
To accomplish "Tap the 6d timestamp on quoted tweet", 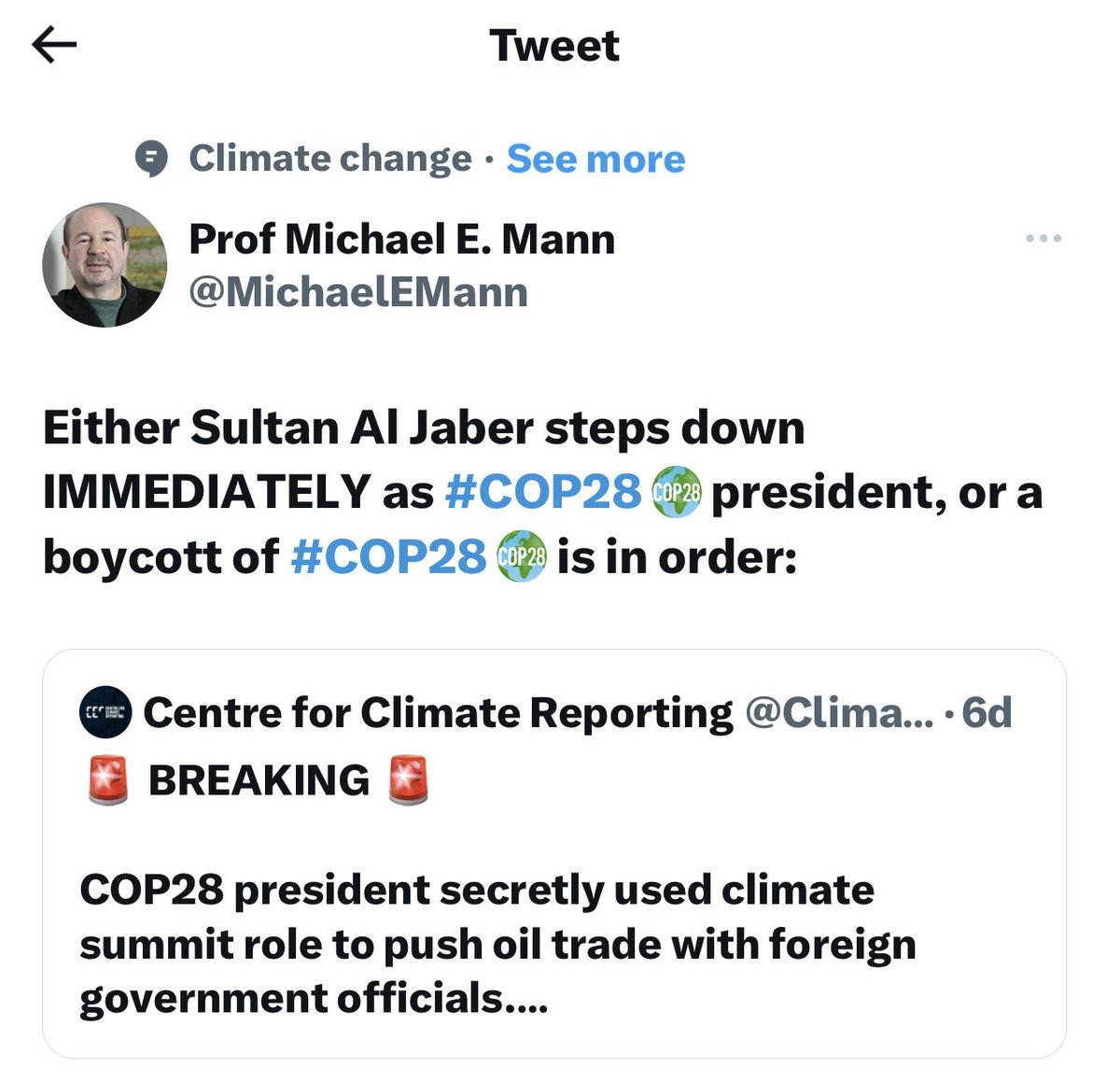I will (x=987, y=713).
